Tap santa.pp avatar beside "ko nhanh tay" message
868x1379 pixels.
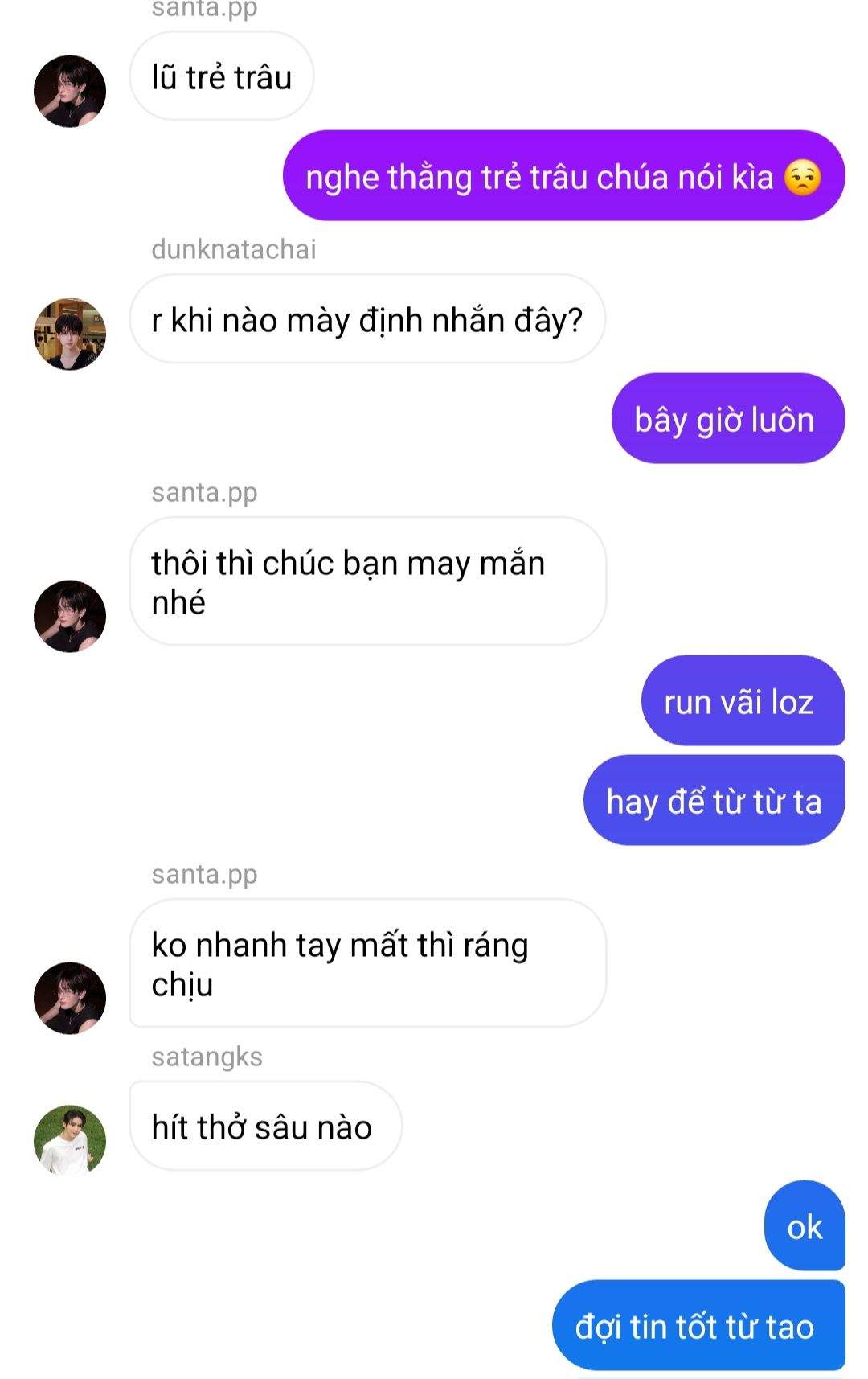70,998
